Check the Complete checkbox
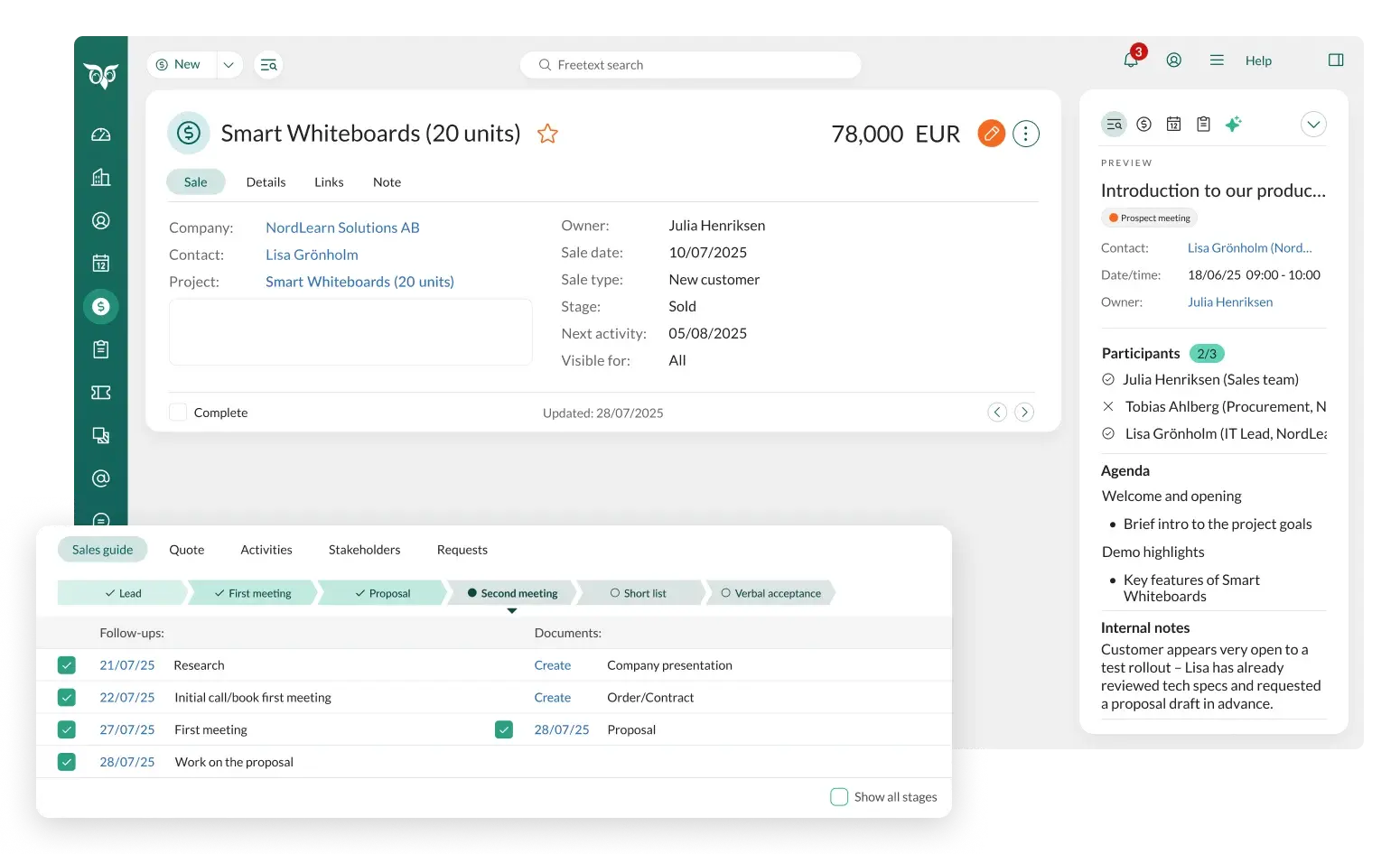The height and width of the screenshot is (854, 1400). pyautogui.click(x=178, y=412)
